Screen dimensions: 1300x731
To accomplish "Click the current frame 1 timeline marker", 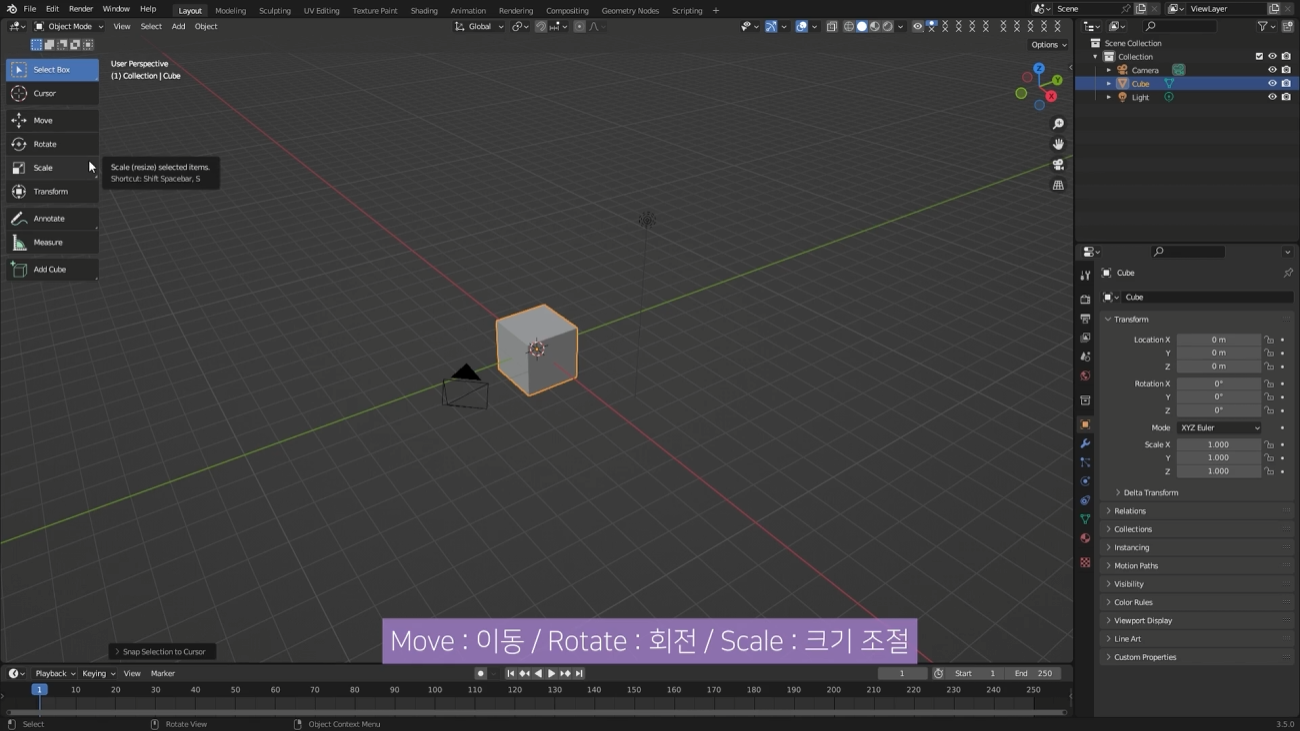I will pos(39,690).
